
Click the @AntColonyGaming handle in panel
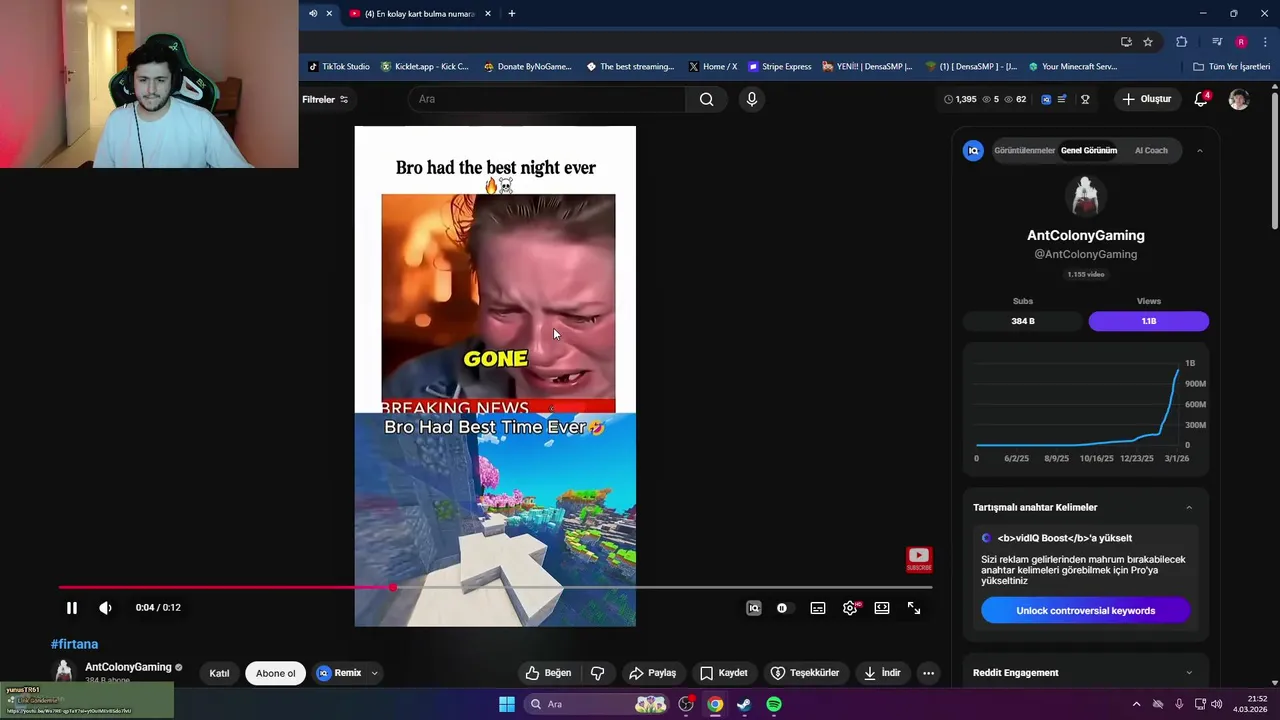pyautogui.click(x=1086, y=254)
